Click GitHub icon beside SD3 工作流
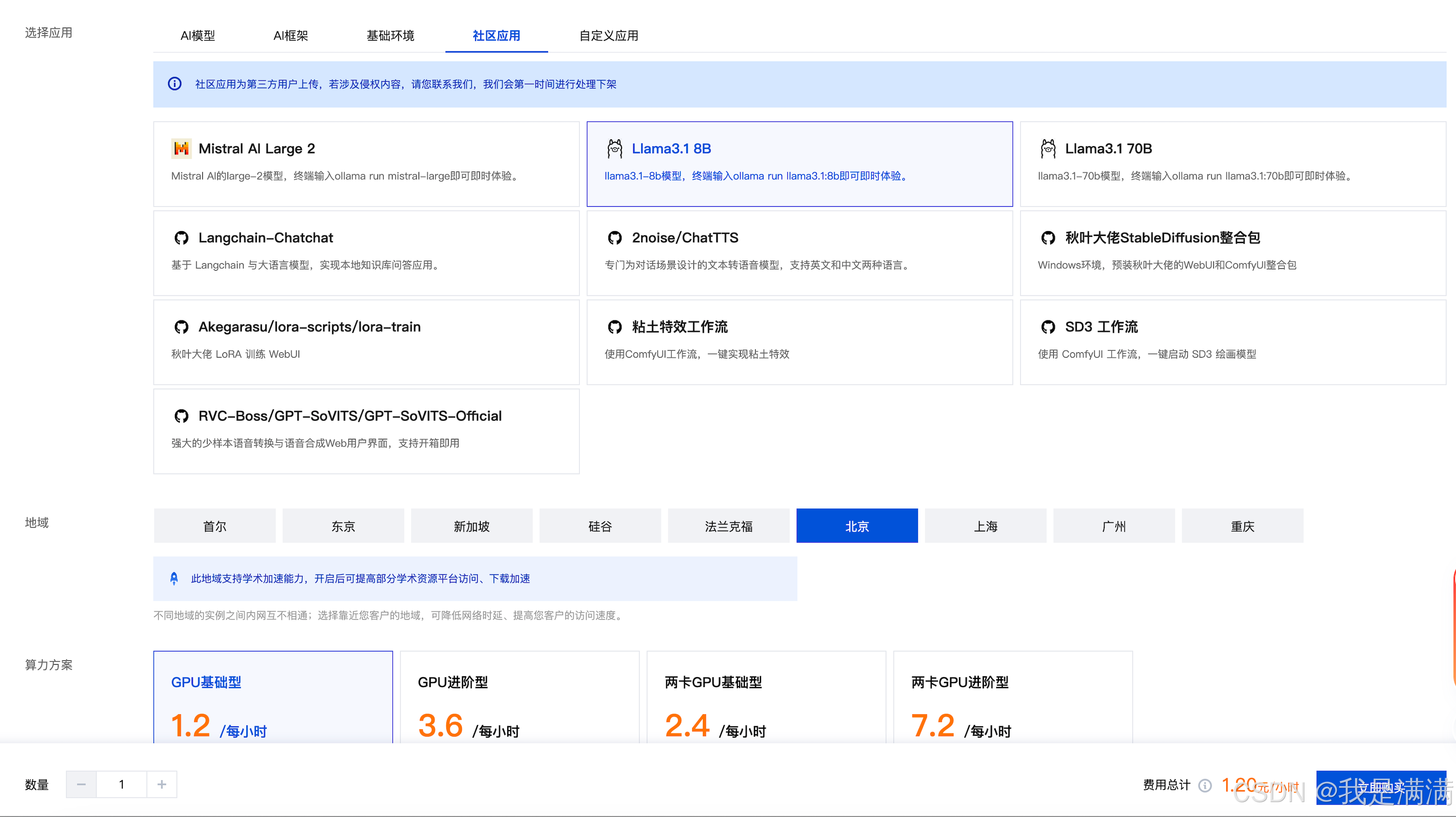1456x817 pixels. pos(1048,327)
